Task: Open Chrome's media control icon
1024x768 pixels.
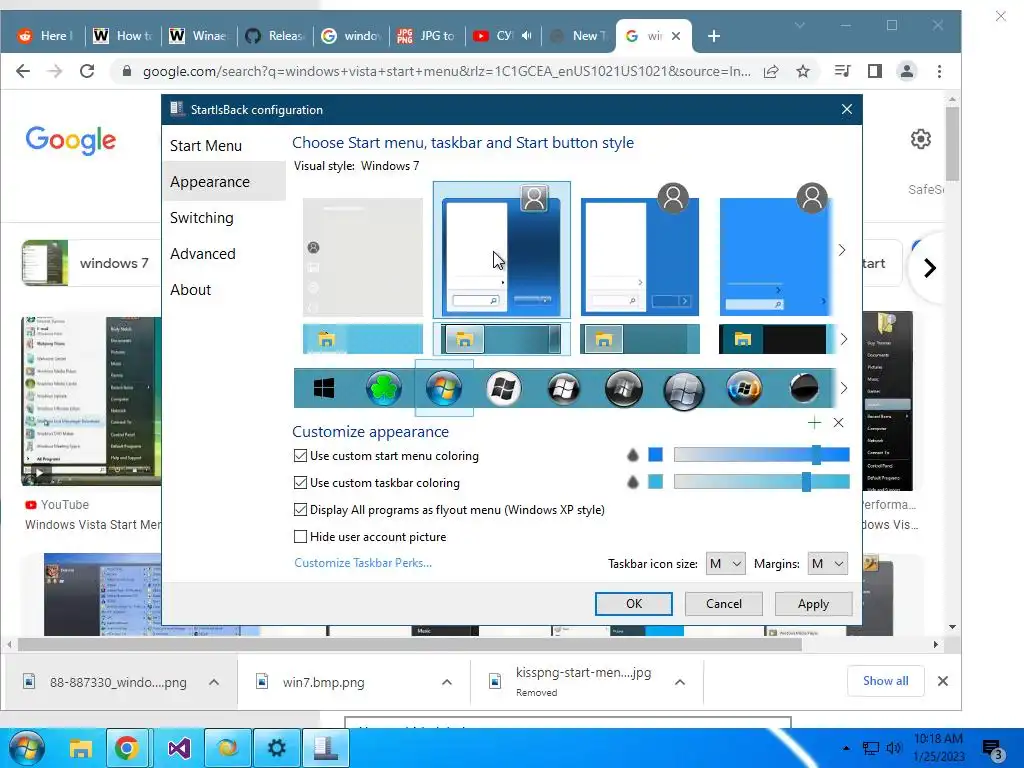Action: coord(842,71)
